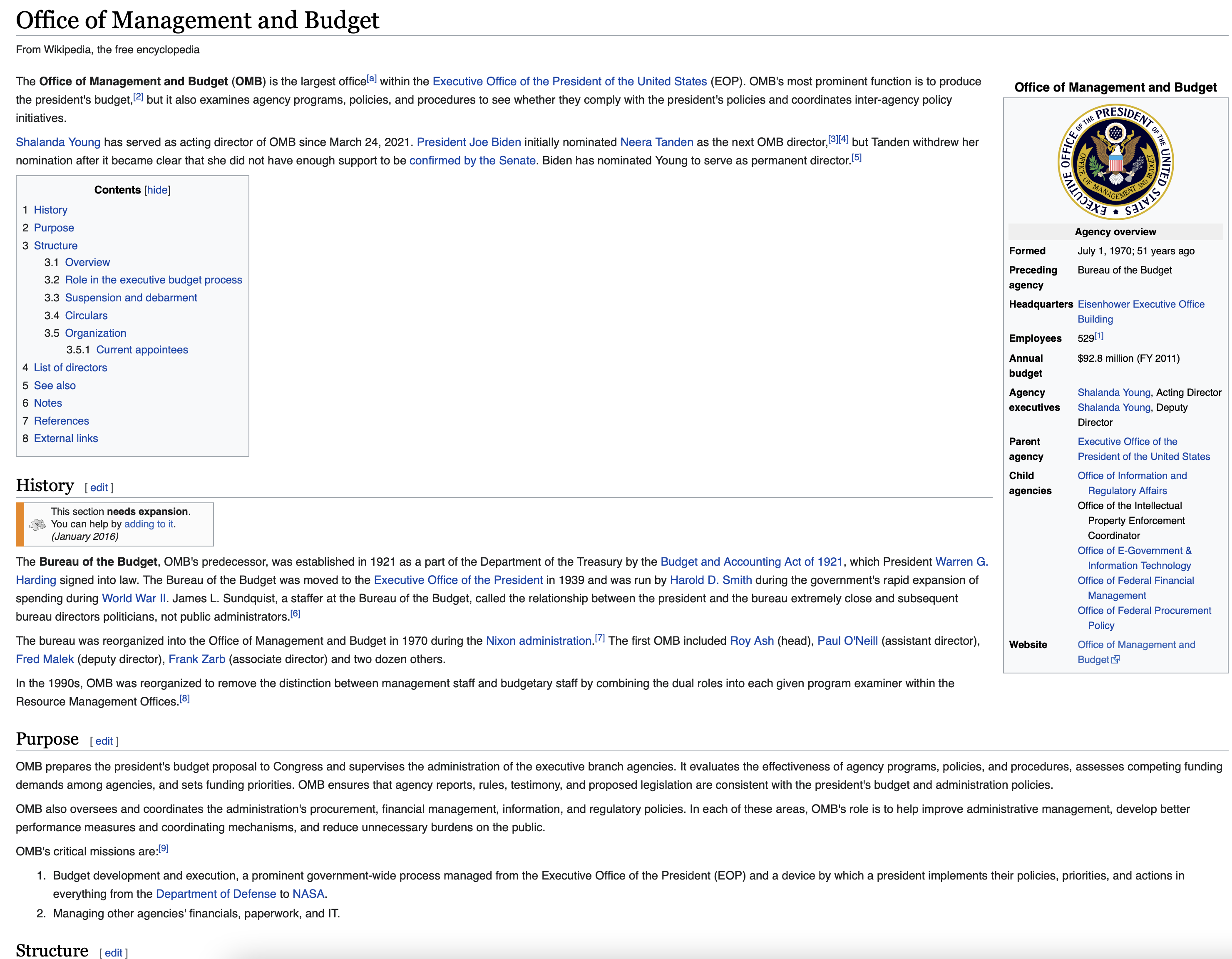Open Frank Zarb link
The width and height of the screenshot is (1232, 959).
(x=197, y=659)
